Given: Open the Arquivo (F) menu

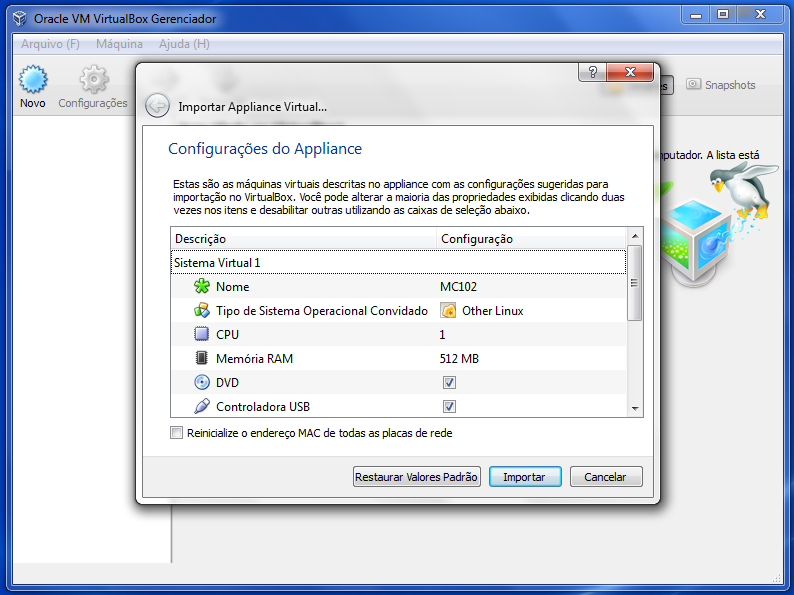Looking at the screenshot, I should click(50, 44).
